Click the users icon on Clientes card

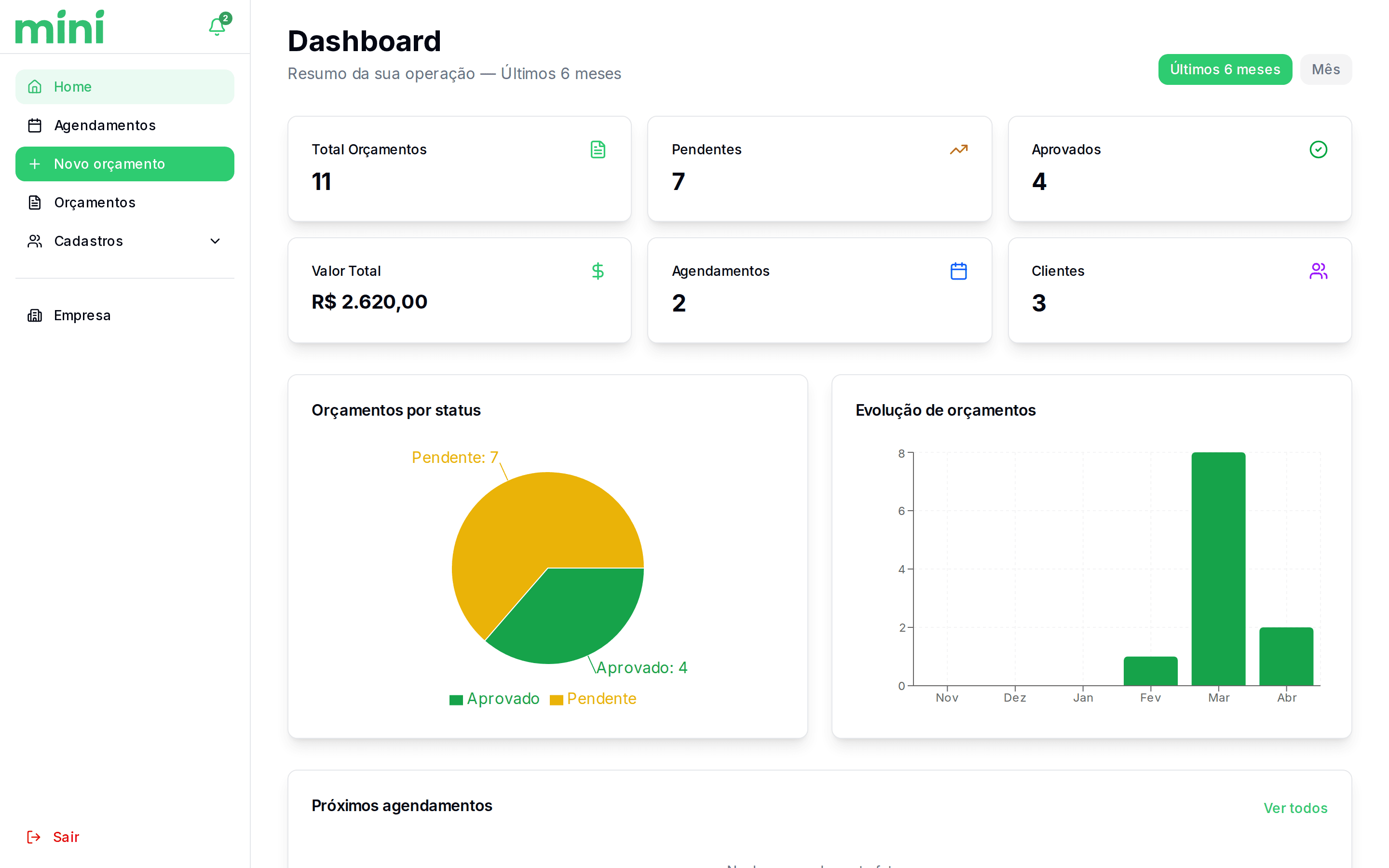(1318, 271)
